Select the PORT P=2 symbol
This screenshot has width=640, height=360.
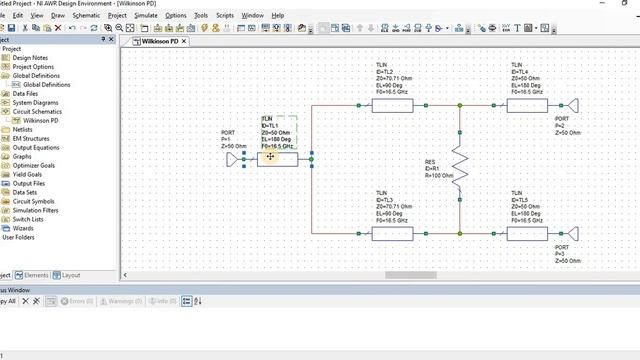[x=573, y=106]
